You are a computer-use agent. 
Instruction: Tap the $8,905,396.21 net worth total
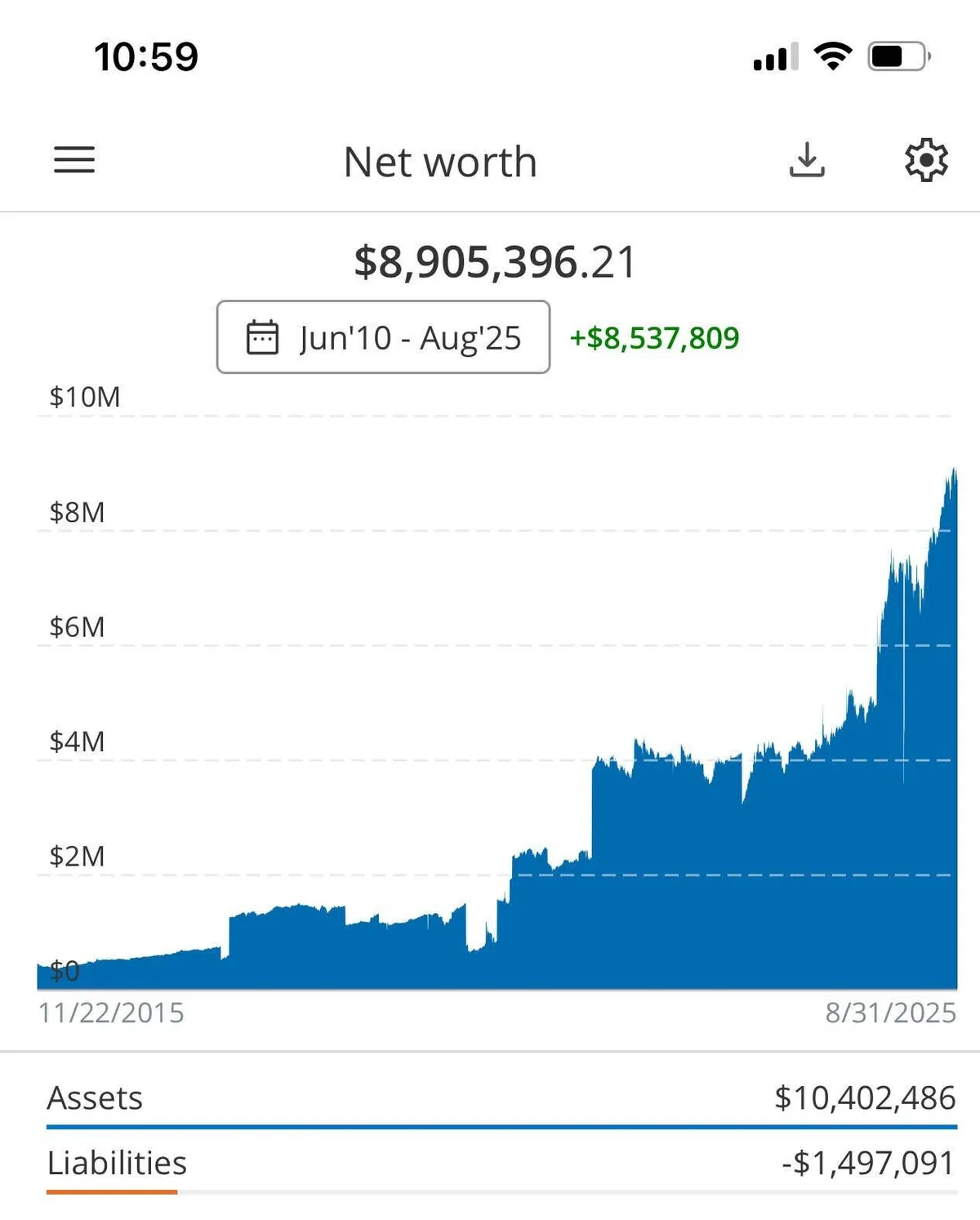coord(494,262)
